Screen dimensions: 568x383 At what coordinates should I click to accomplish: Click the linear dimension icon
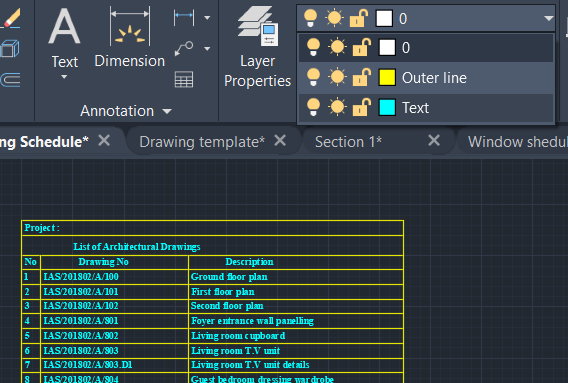[184, 17]
